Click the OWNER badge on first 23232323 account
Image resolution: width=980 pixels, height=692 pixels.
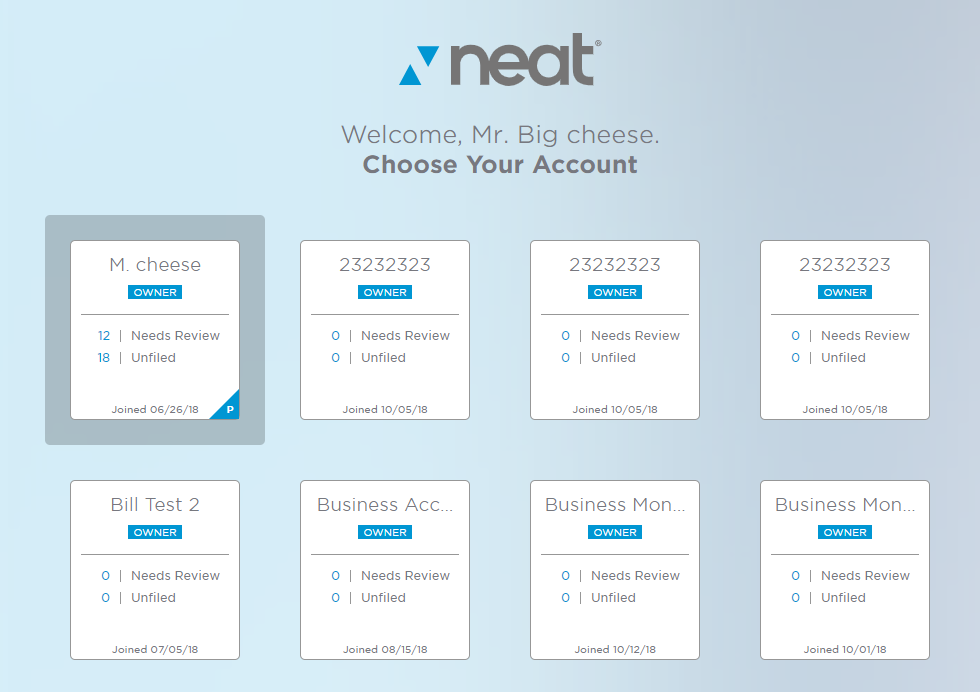[x=384, y=292]
